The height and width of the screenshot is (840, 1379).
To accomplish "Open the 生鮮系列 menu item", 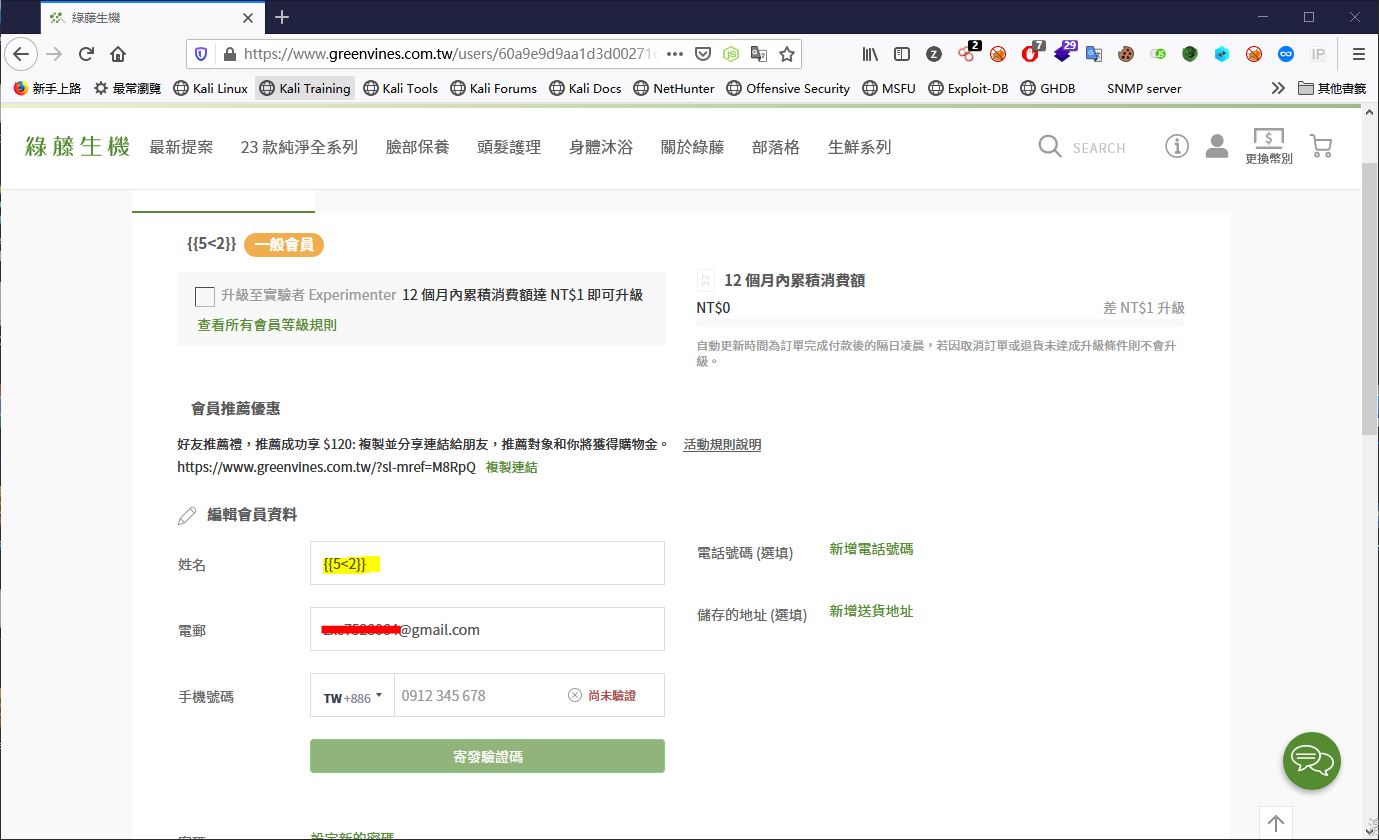I will [x=859, y=147].
